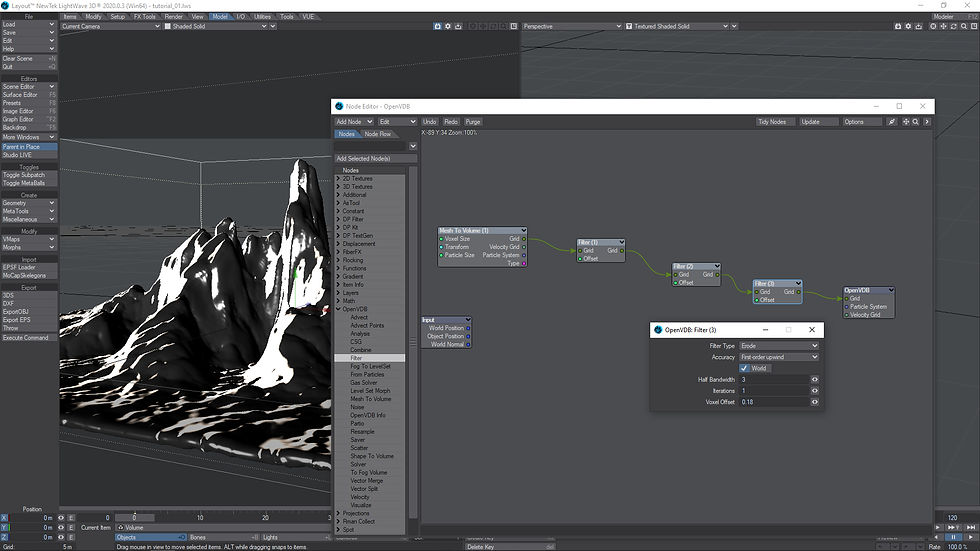980x551 pixels.
Task: Open the Render menu tab
Action: 173,17
